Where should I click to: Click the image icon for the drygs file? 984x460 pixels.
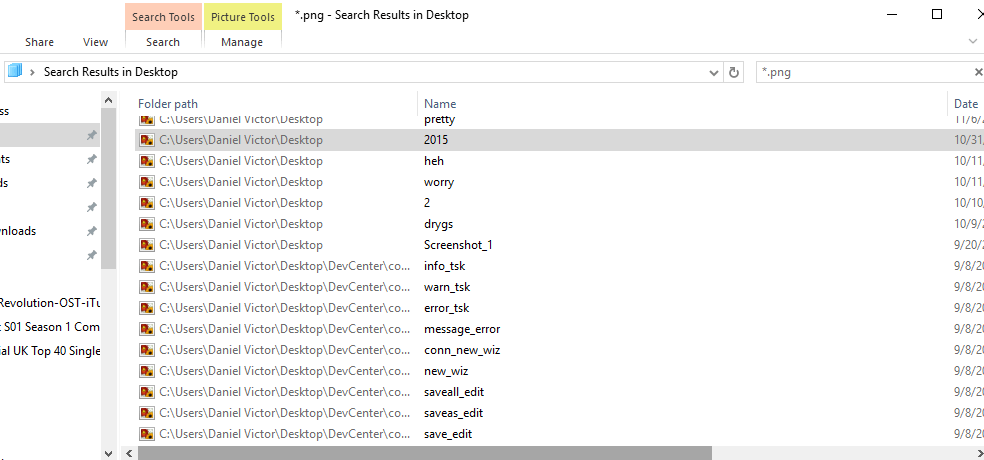point(146,224)
